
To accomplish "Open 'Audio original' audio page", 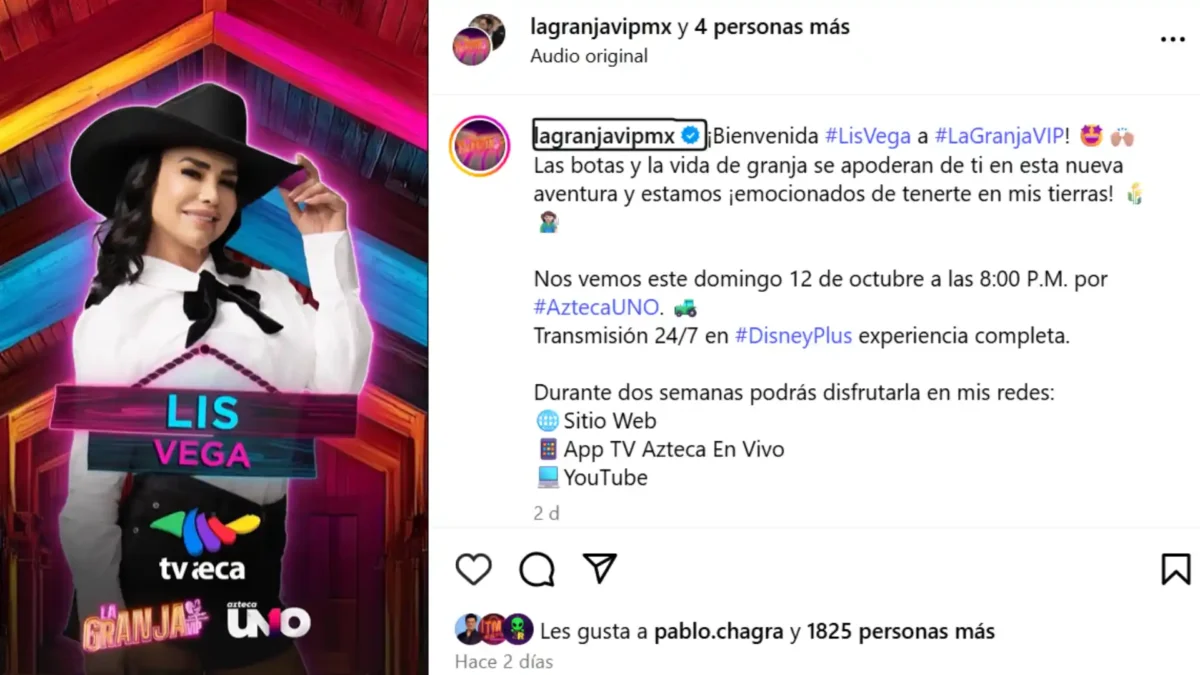I will 589,56.
